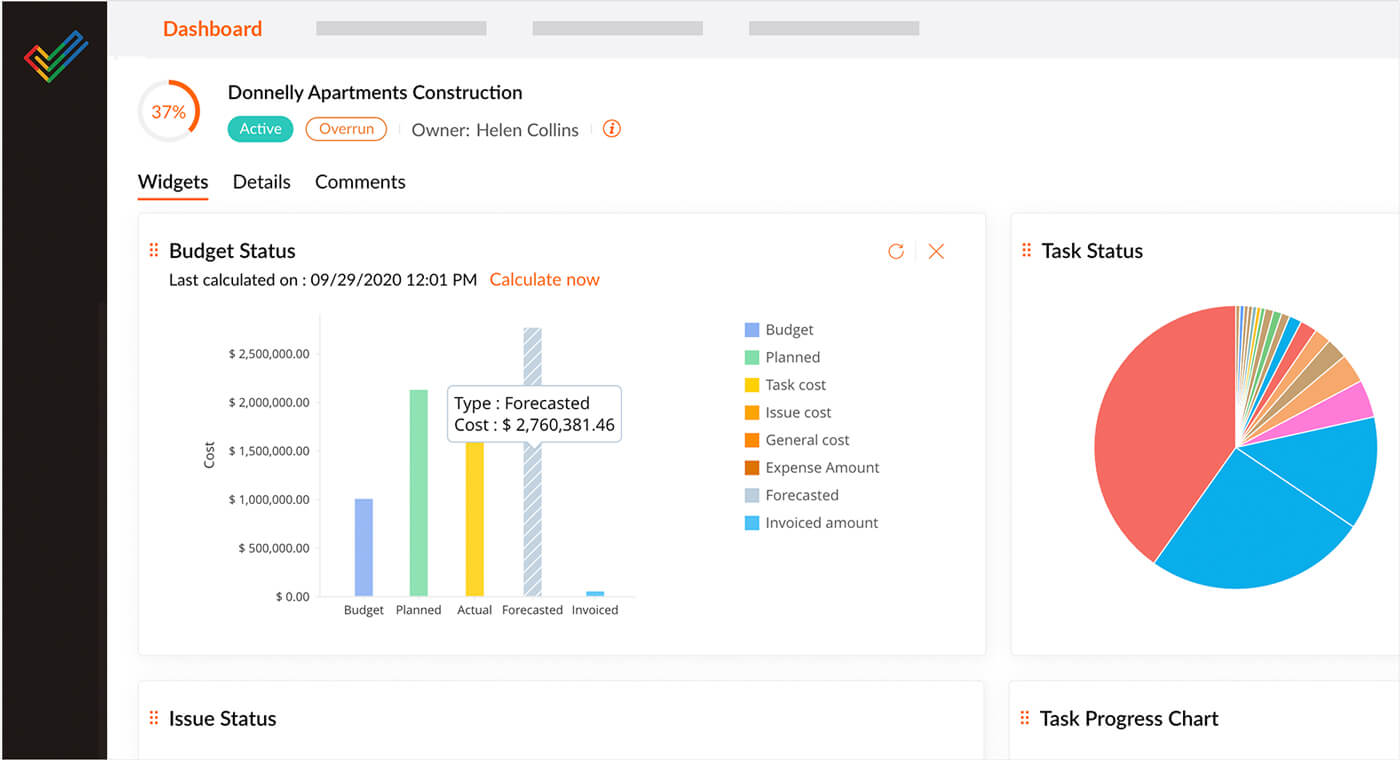Toggle the Forecasted legend entry
Viewport: 1400px width, 760px height.
pos(800,495)
